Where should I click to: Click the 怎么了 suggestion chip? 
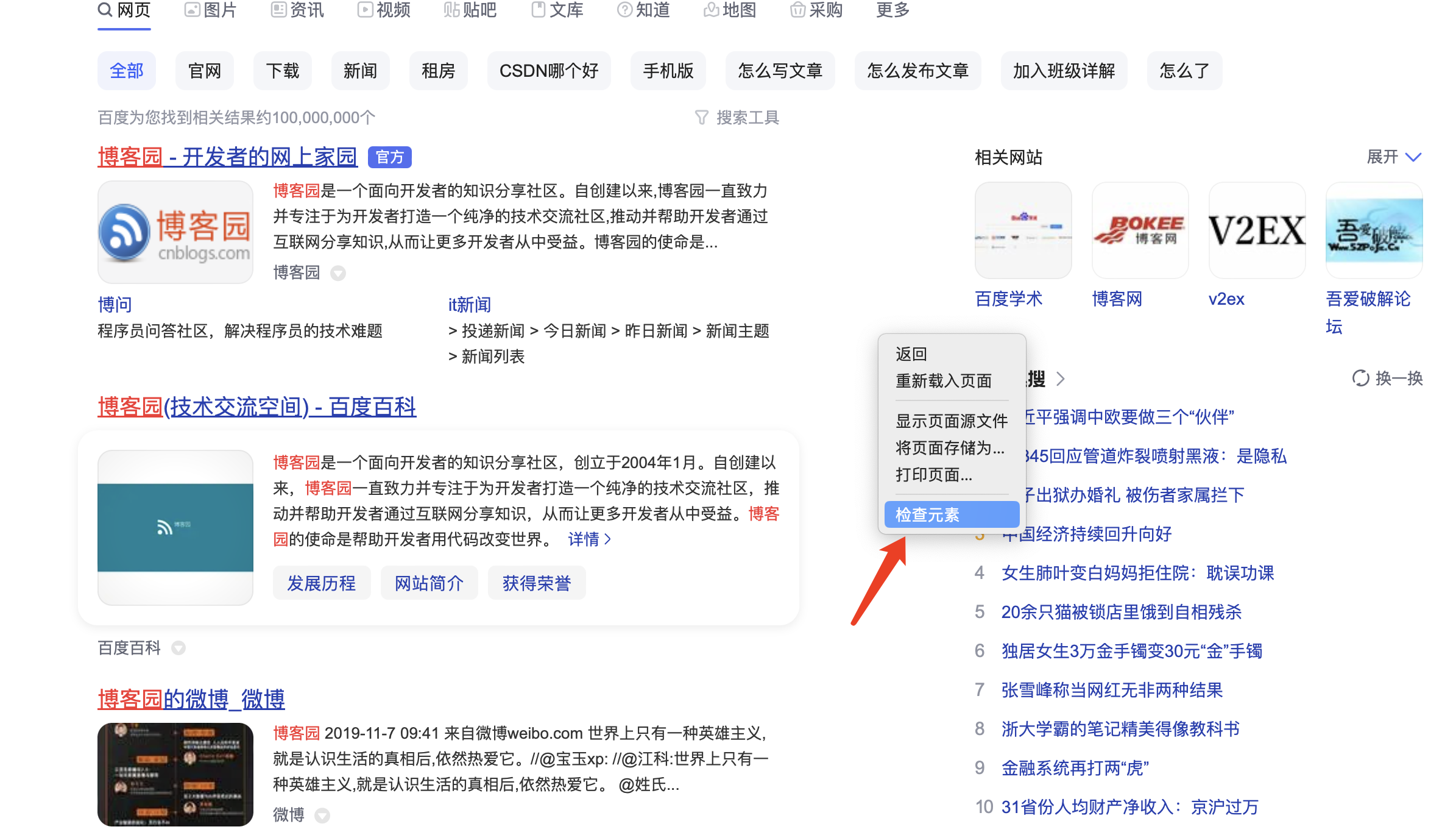coord(1185,71)
